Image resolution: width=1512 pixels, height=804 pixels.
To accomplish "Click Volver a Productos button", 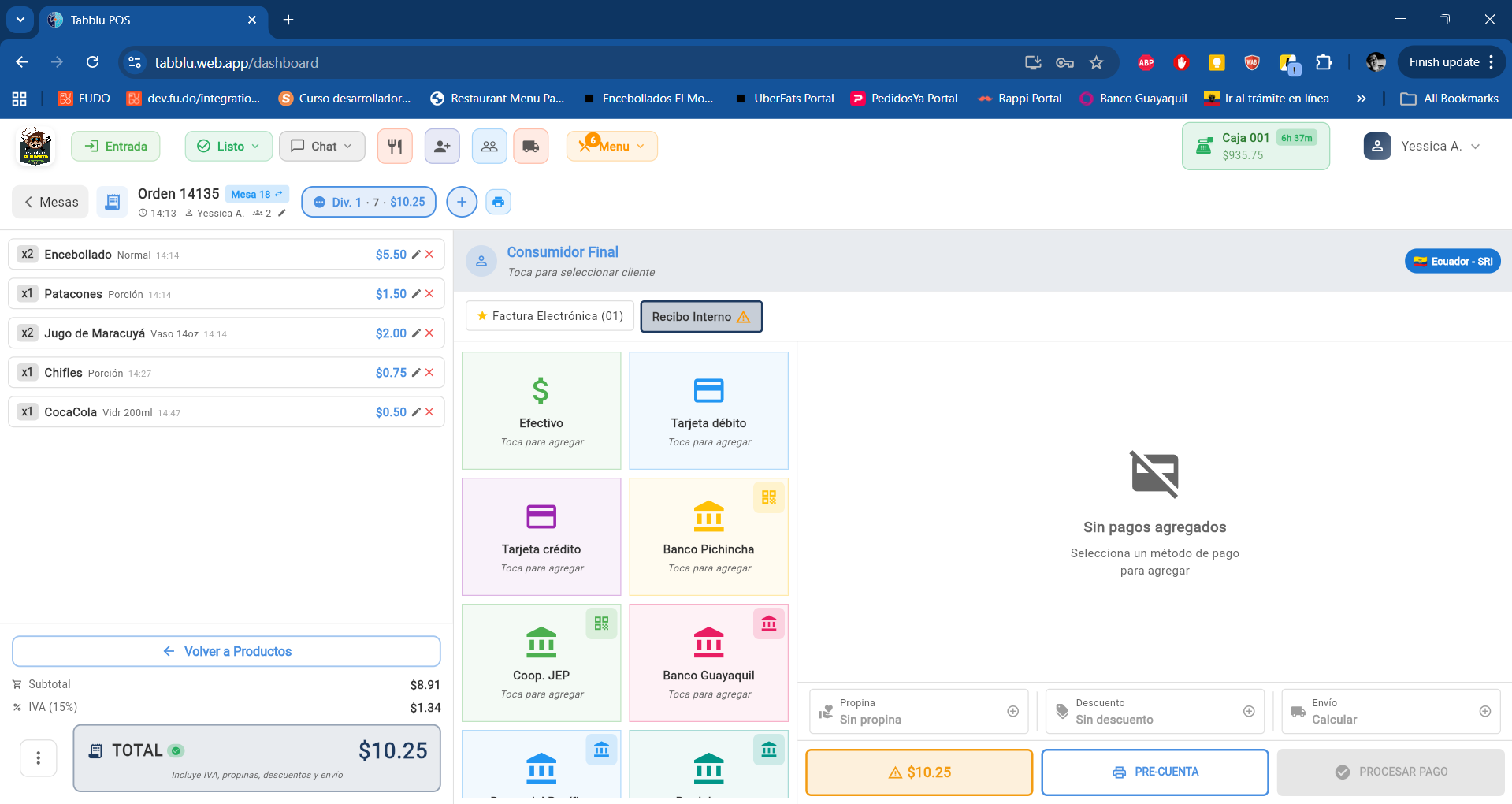I will (226, 651).
